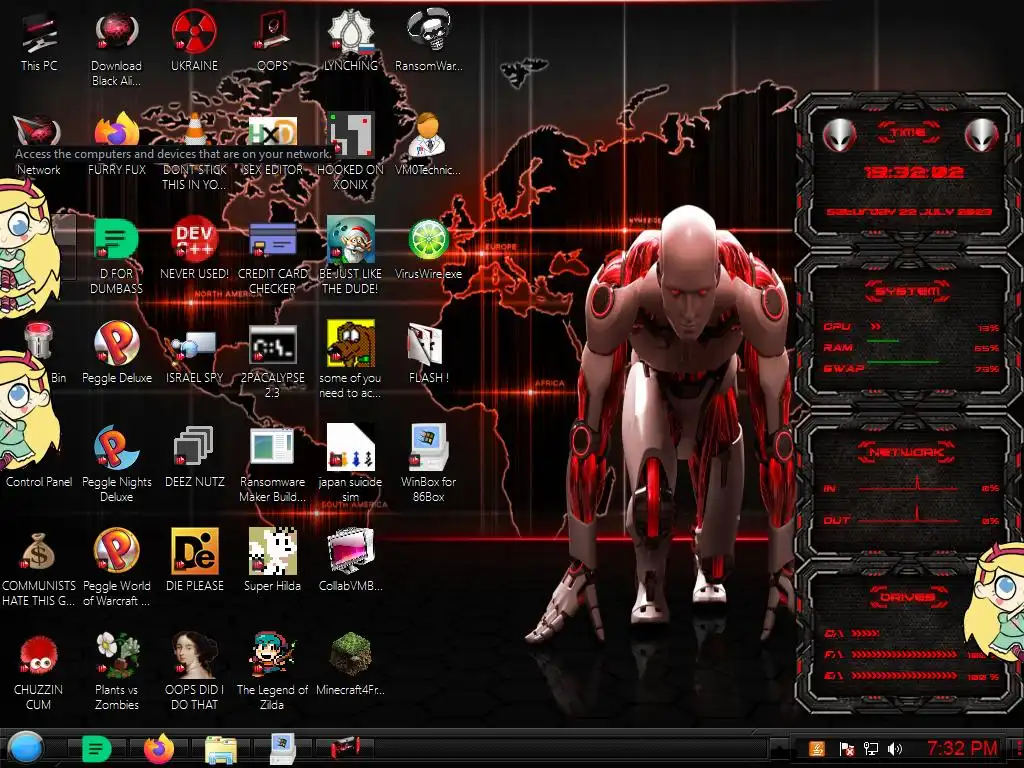Select the VirusWire.exe lime icon
This screenshot has height=768, width=1024.
pos(428,249)
